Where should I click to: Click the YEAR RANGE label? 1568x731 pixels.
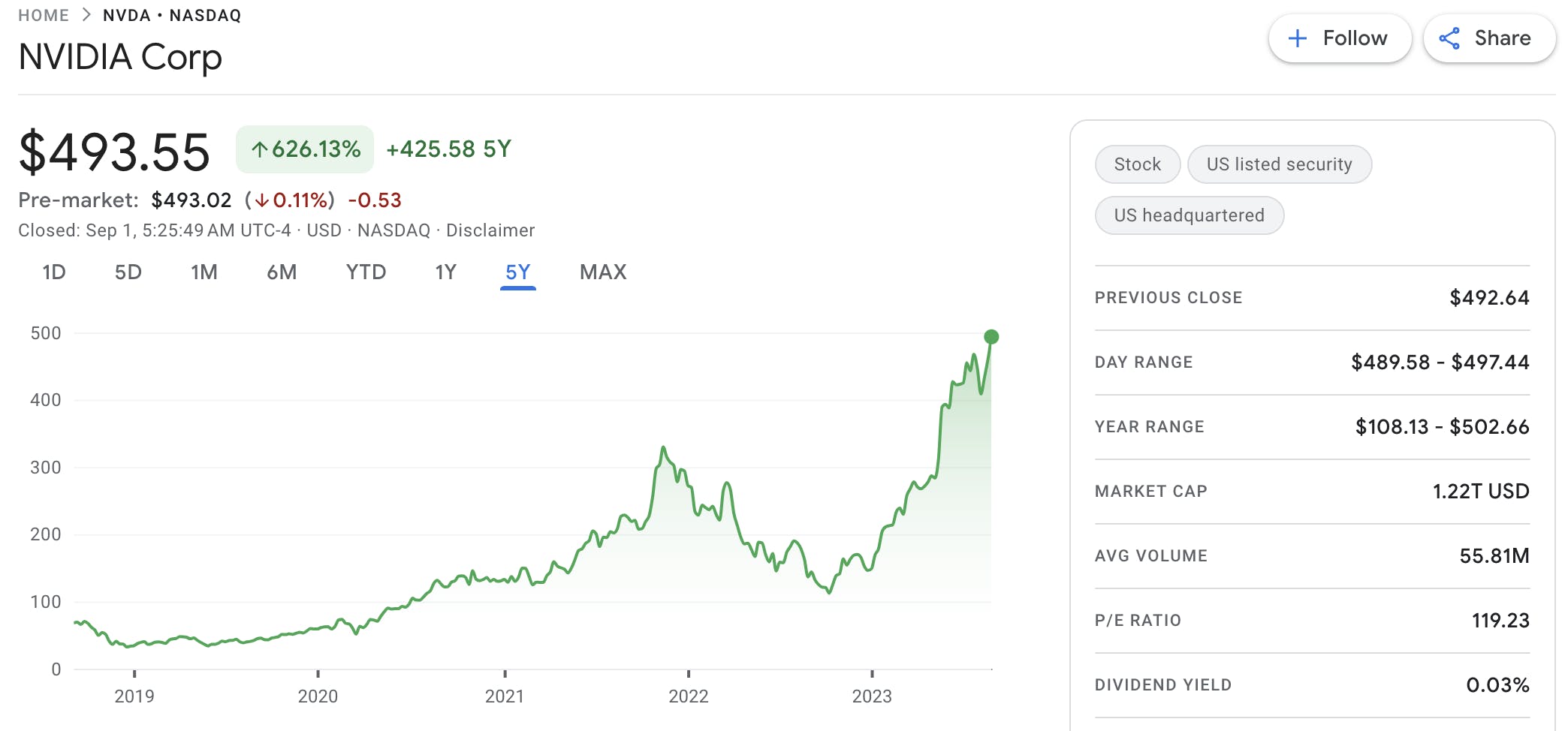click(x=1150, y=427)
